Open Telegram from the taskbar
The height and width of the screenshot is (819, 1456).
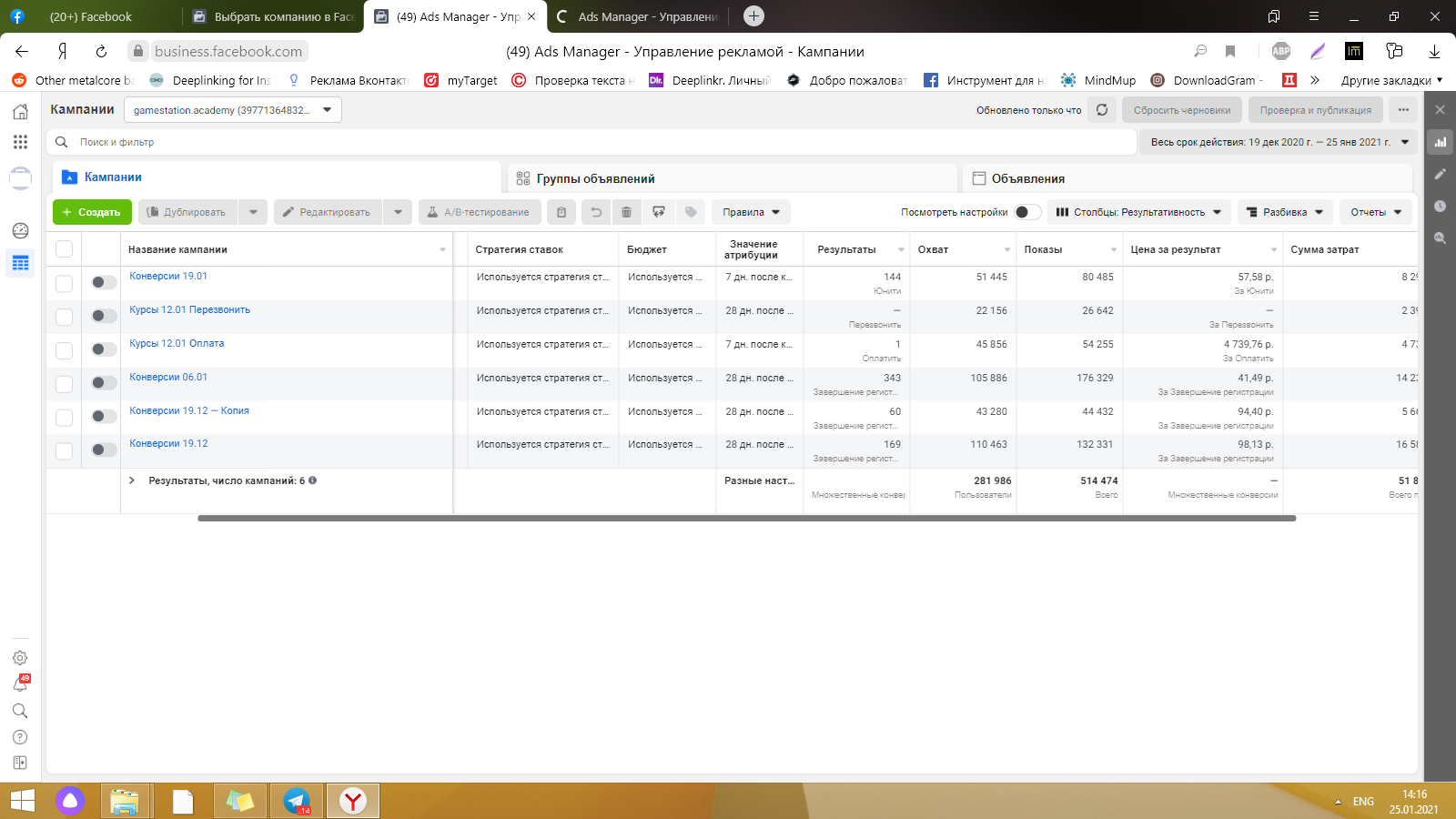(x=297, y=801)
